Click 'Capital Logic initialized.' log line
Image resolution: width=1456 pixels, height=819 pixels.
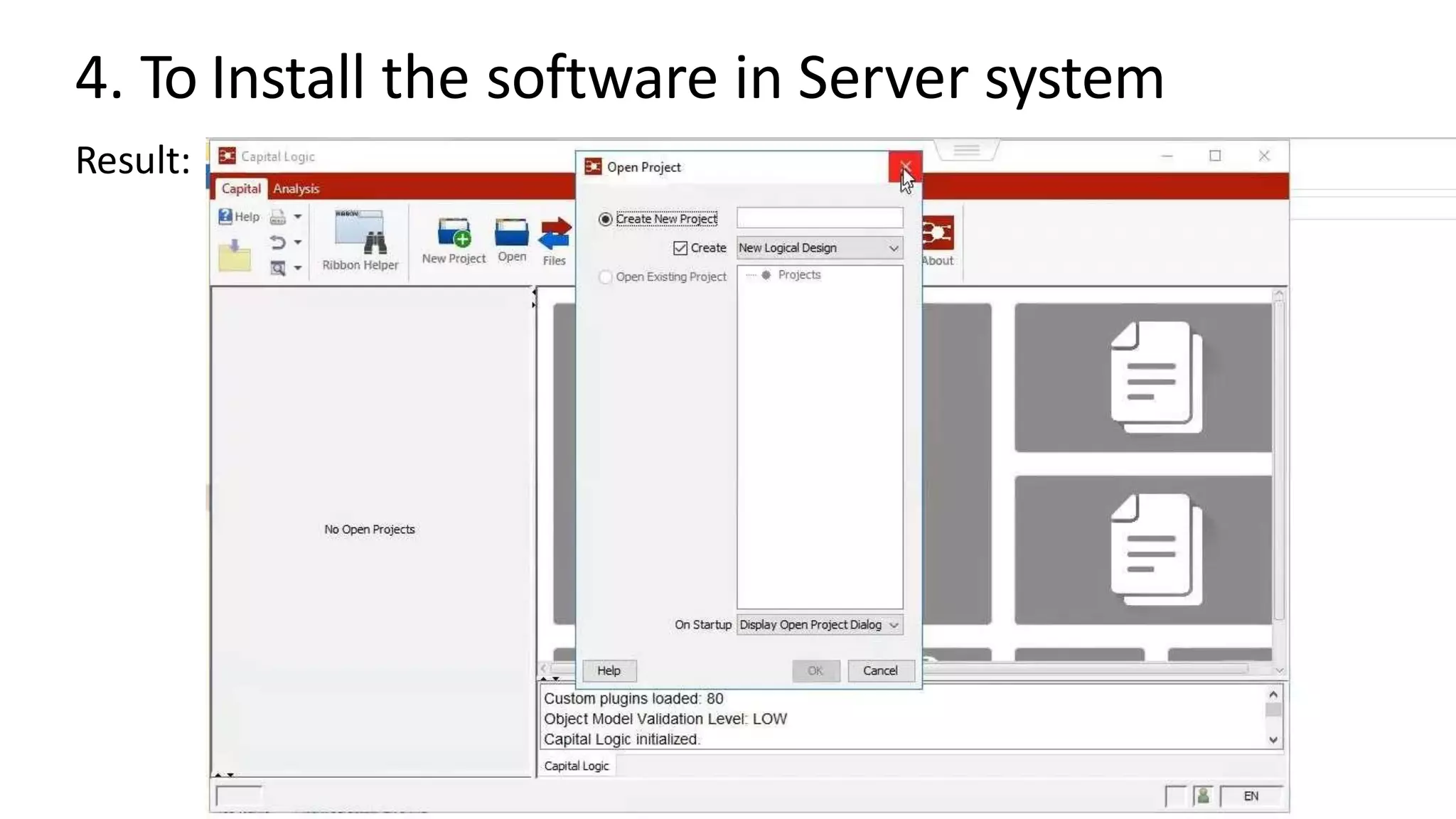tap(622, 739)
